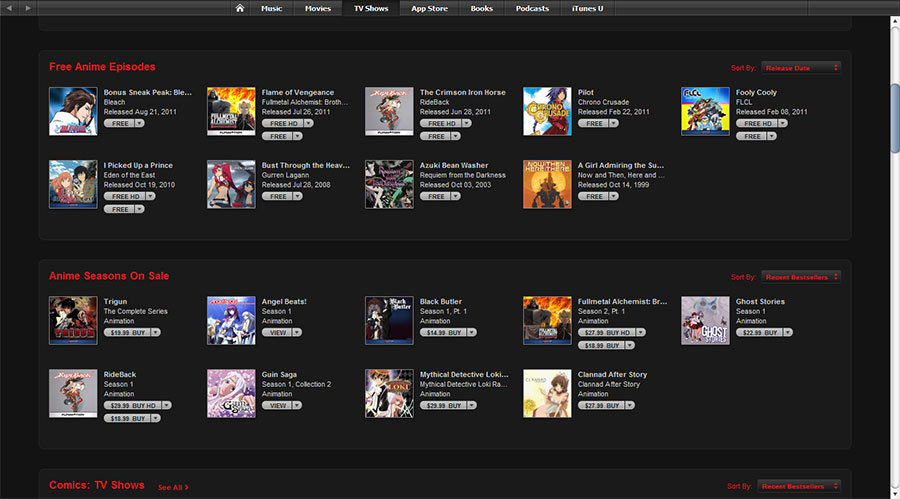Expand arrow beside Mythical Detective Loki BUY
The image size is (900, 499).
pyautogui.click(x=472, y=405)
